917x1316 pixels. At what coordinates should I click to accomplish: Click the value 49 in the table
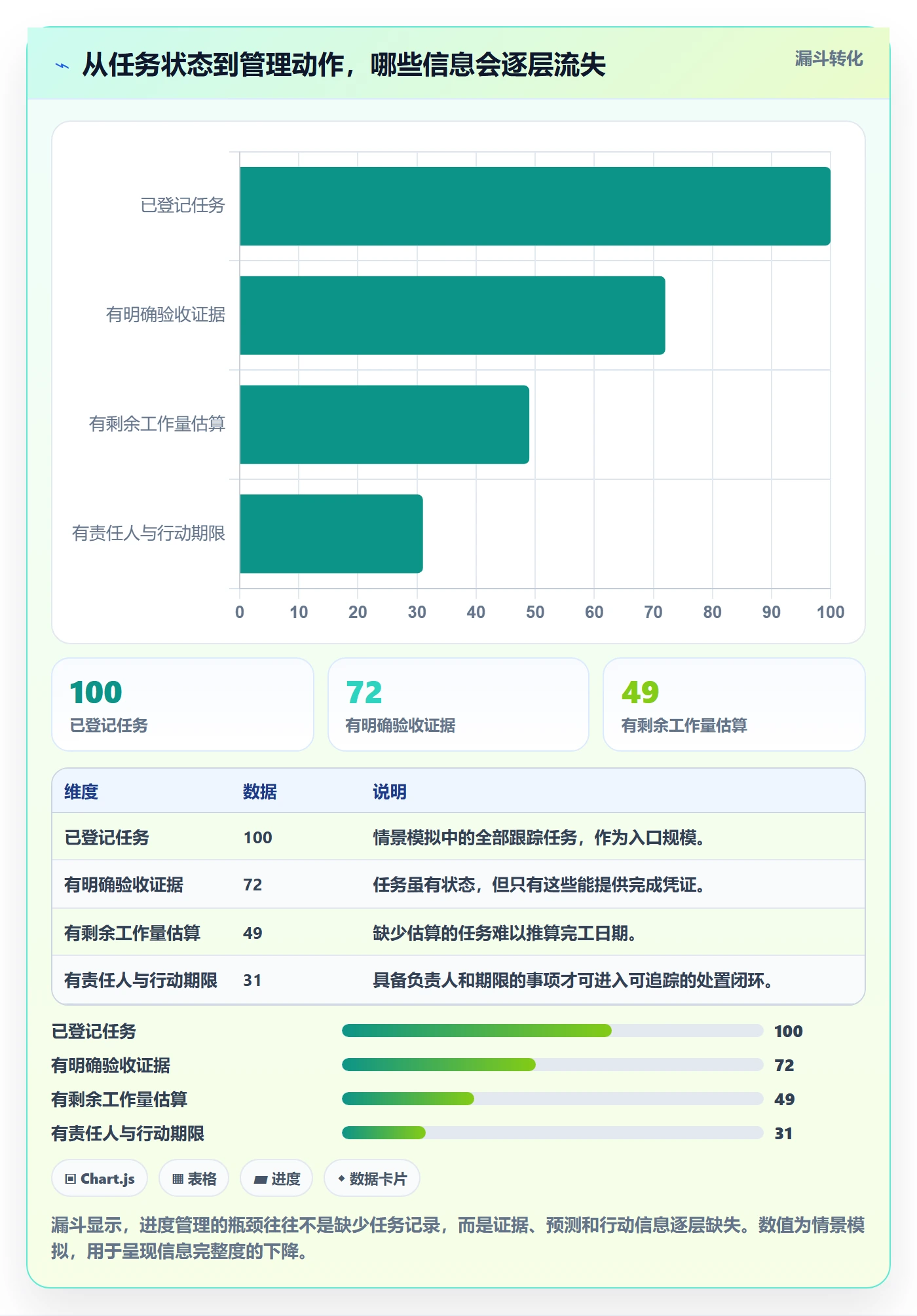tap(252, 933)
